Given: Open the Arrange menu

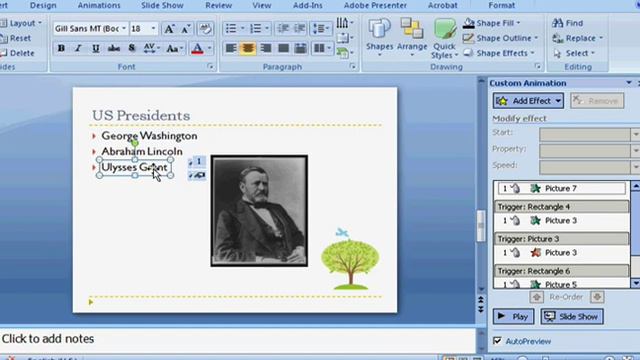Looking at the screenshot, I should pos(412,38).
